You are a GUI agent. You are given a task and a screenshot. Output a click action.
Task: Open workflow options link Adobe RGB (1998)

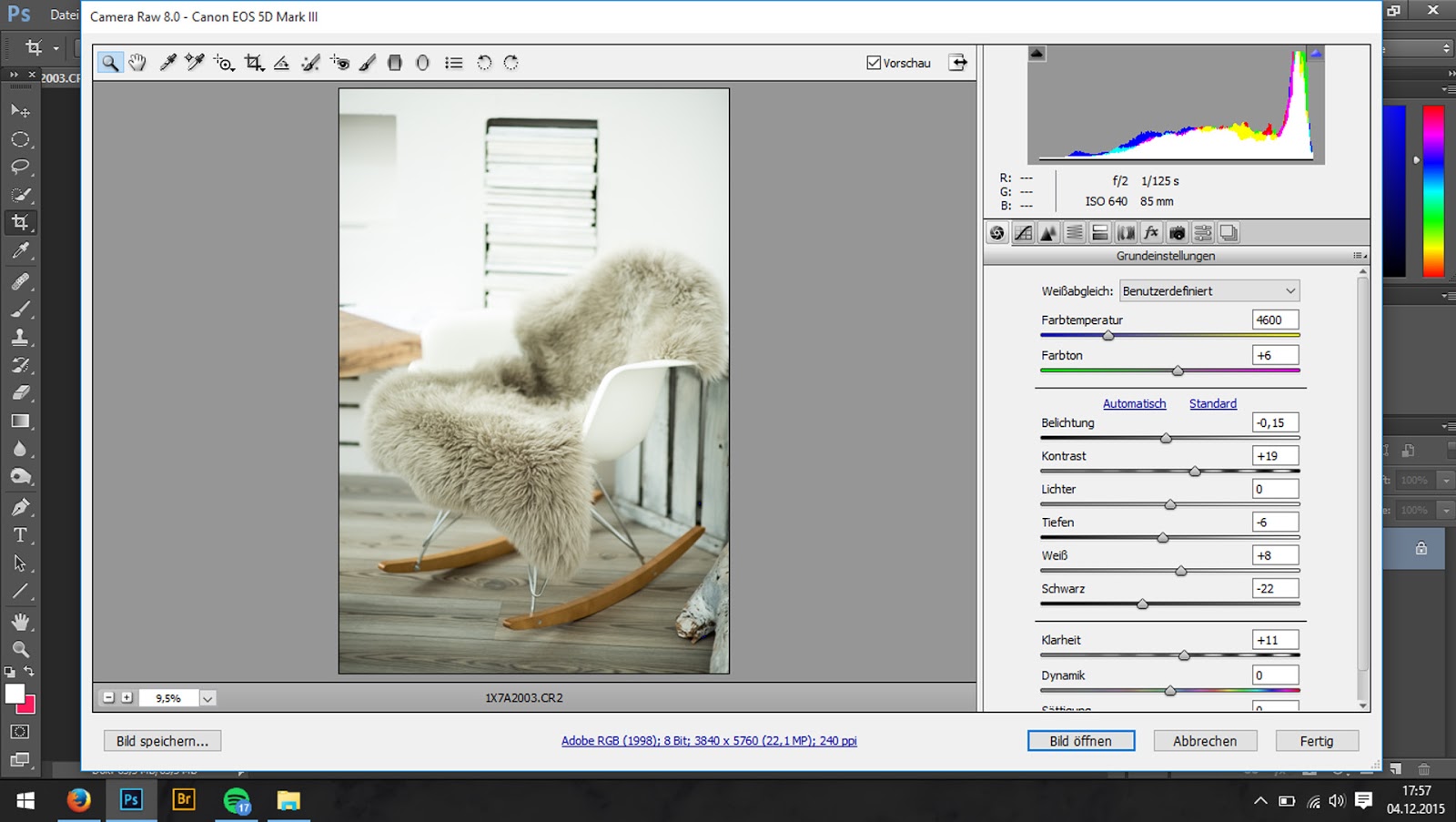pyautogui.click(x=708, y=741)
